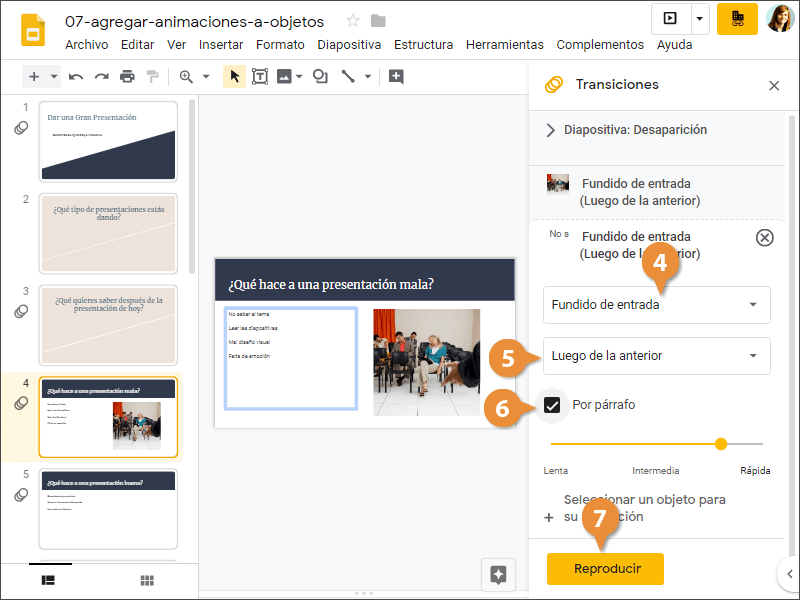Remove animation with the circled X
This screenshot has width=800, height=600.
pyautogui.click(x=764, y=237)
